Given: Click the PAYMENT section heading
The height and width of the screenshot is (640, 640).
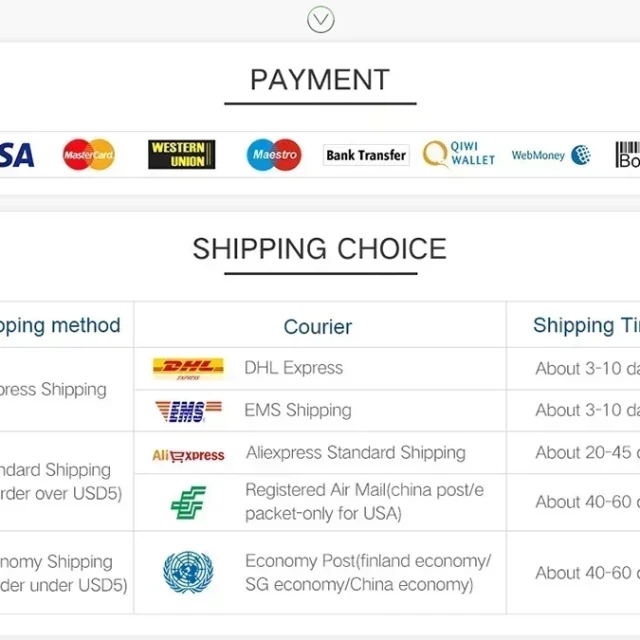Looking at the screenshot, I should tap(320, 80).
